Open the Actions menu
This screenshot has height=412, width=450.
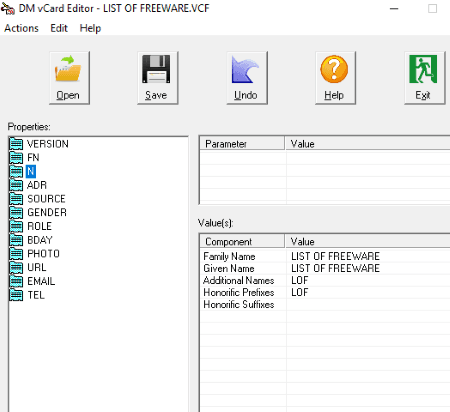pyautogui.click(x=21, y=28)
